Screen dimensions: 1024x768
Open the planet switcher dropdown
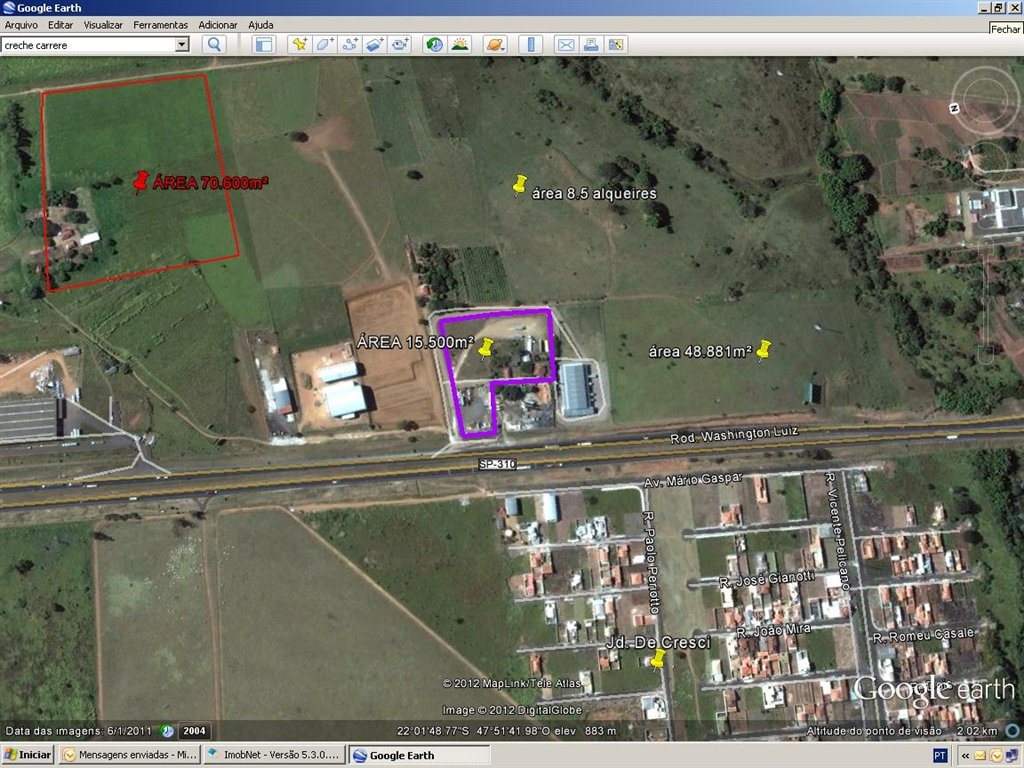(x=495, y=44)
